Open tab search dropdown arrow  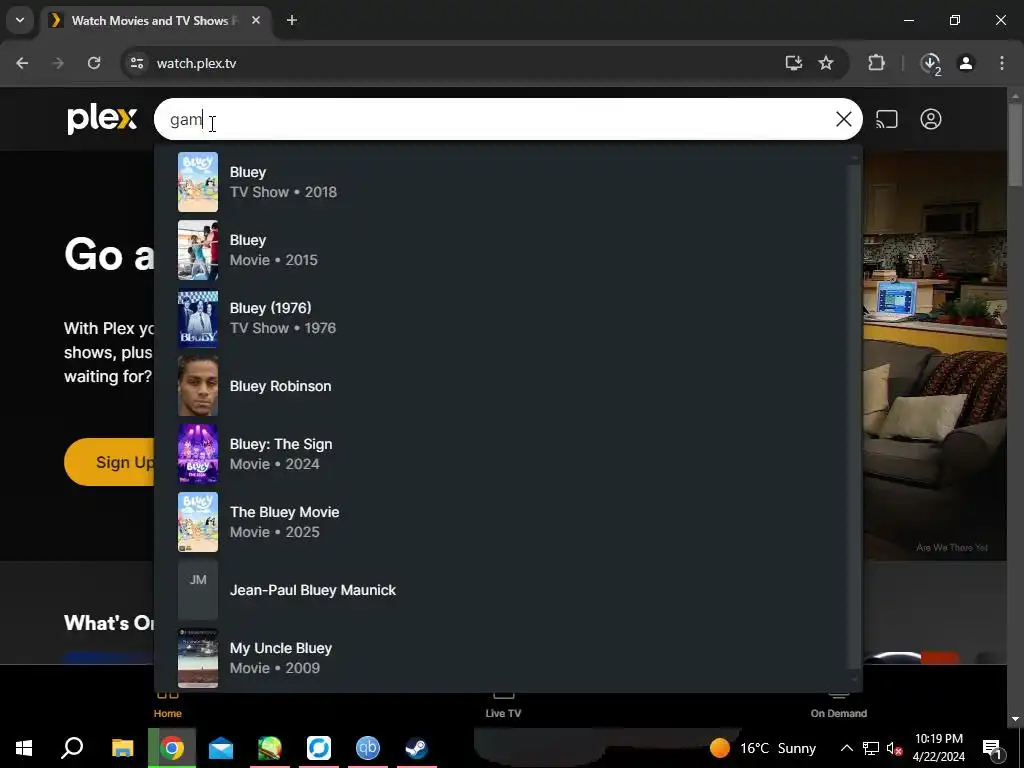pos(20,20)
